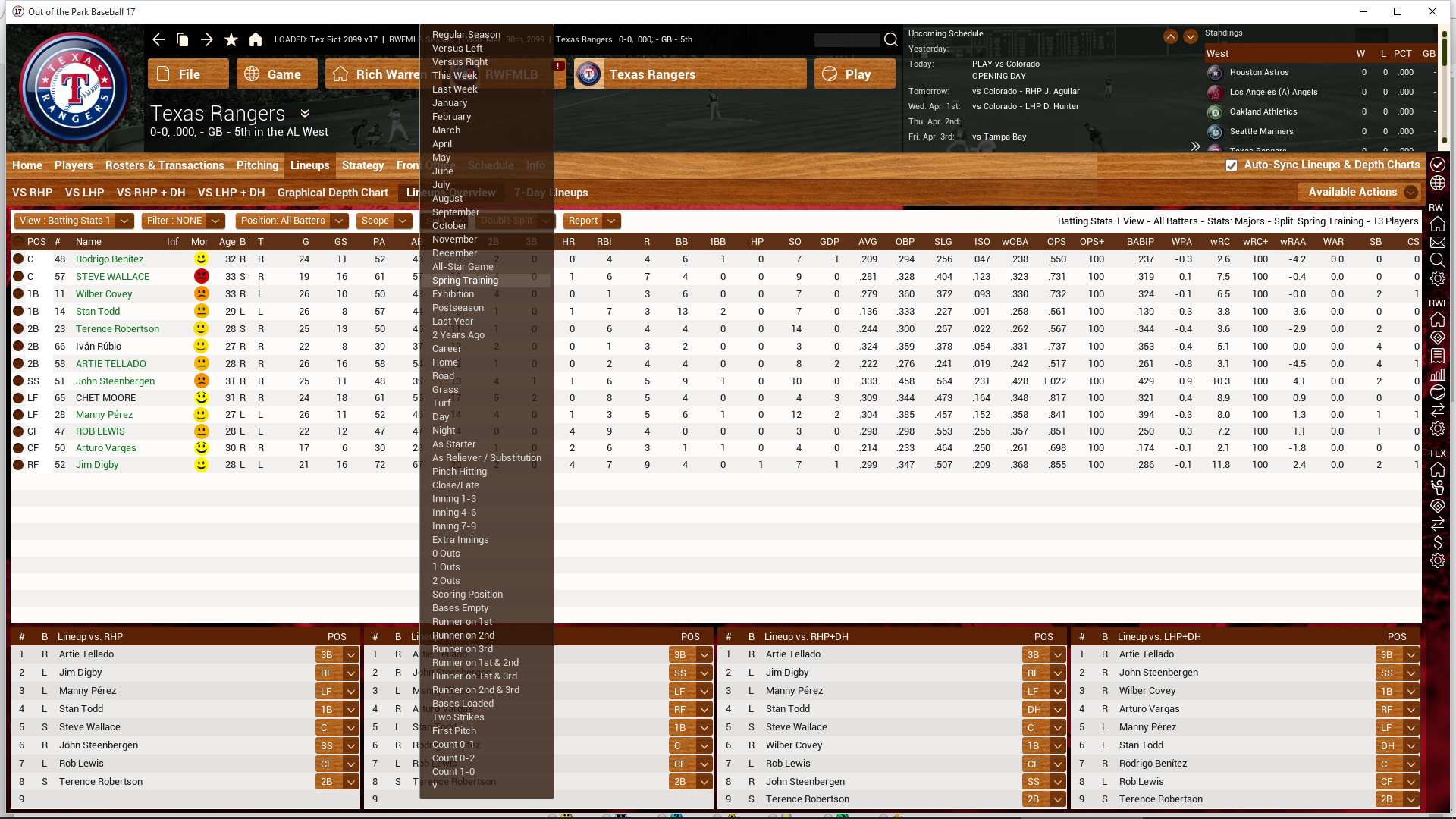Viewport: 1456px width, 819px height.
Task: Open the globe icon in right sidebar
Action: click(1437, 184)
